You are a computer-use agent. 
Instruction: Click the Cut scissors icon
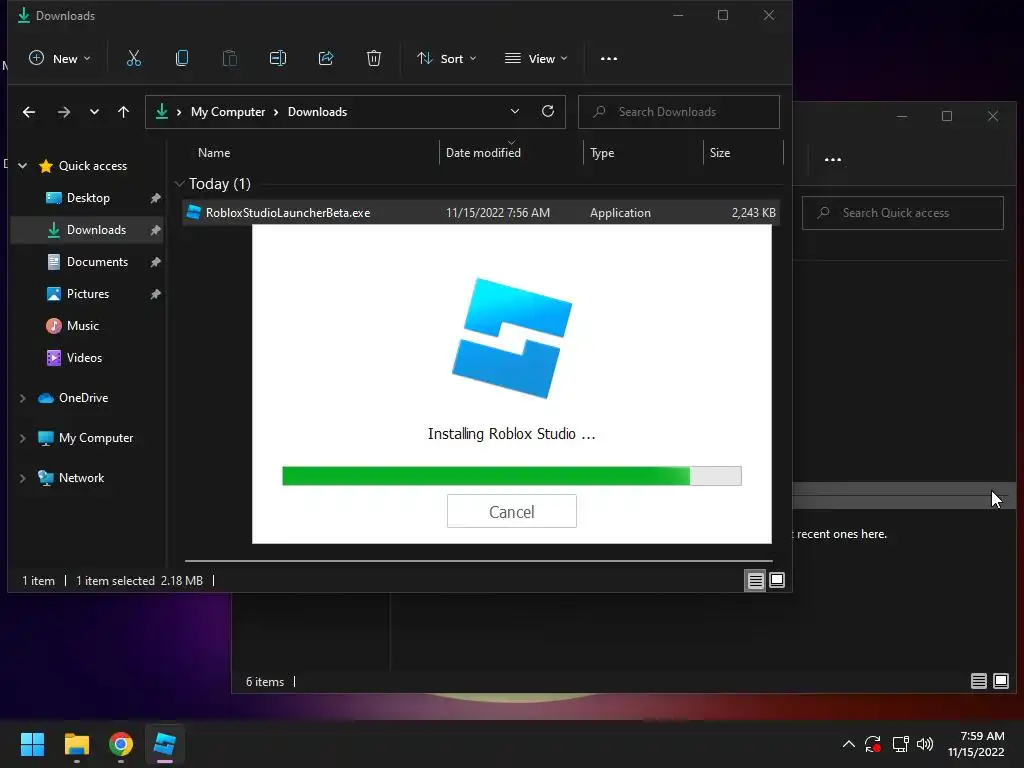point(133,59)
